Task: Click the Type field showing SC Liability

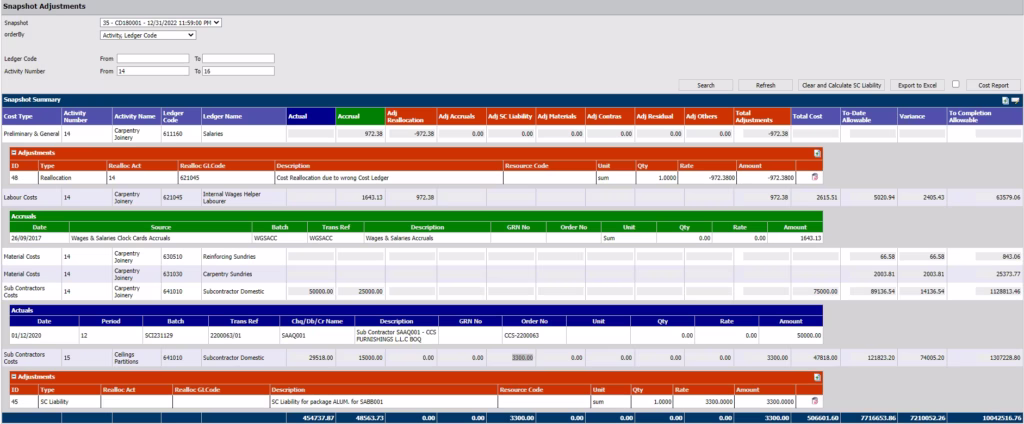Action: tap(69, 402)
